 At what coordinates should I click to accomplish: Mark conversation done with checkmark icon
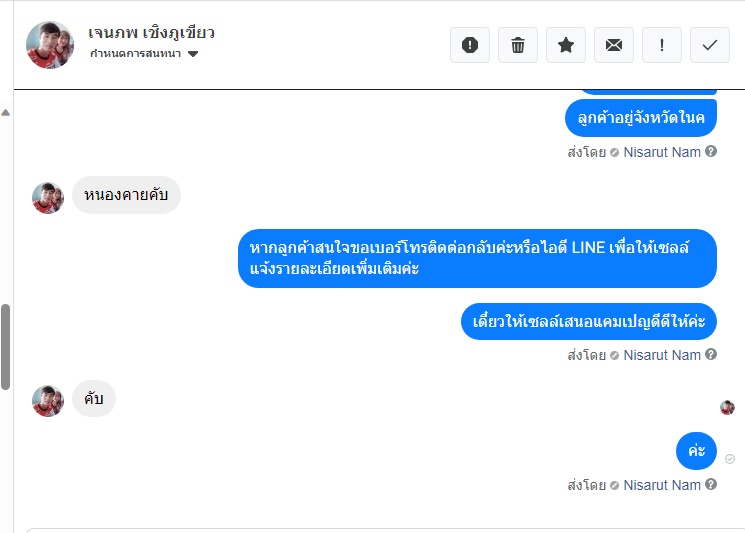point(709,45)
